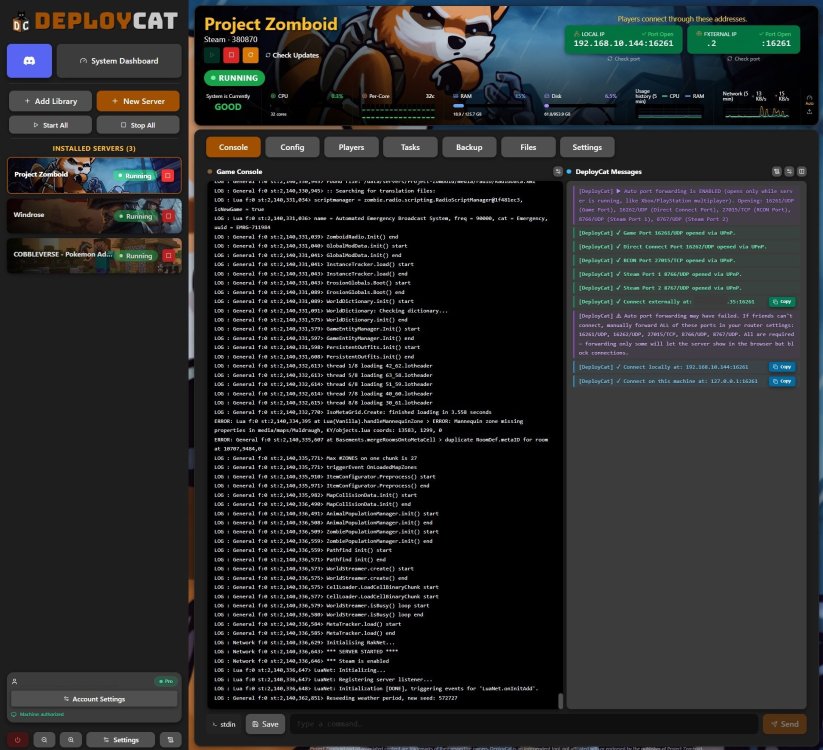Click Check port under the External IP

click(744, 59)
